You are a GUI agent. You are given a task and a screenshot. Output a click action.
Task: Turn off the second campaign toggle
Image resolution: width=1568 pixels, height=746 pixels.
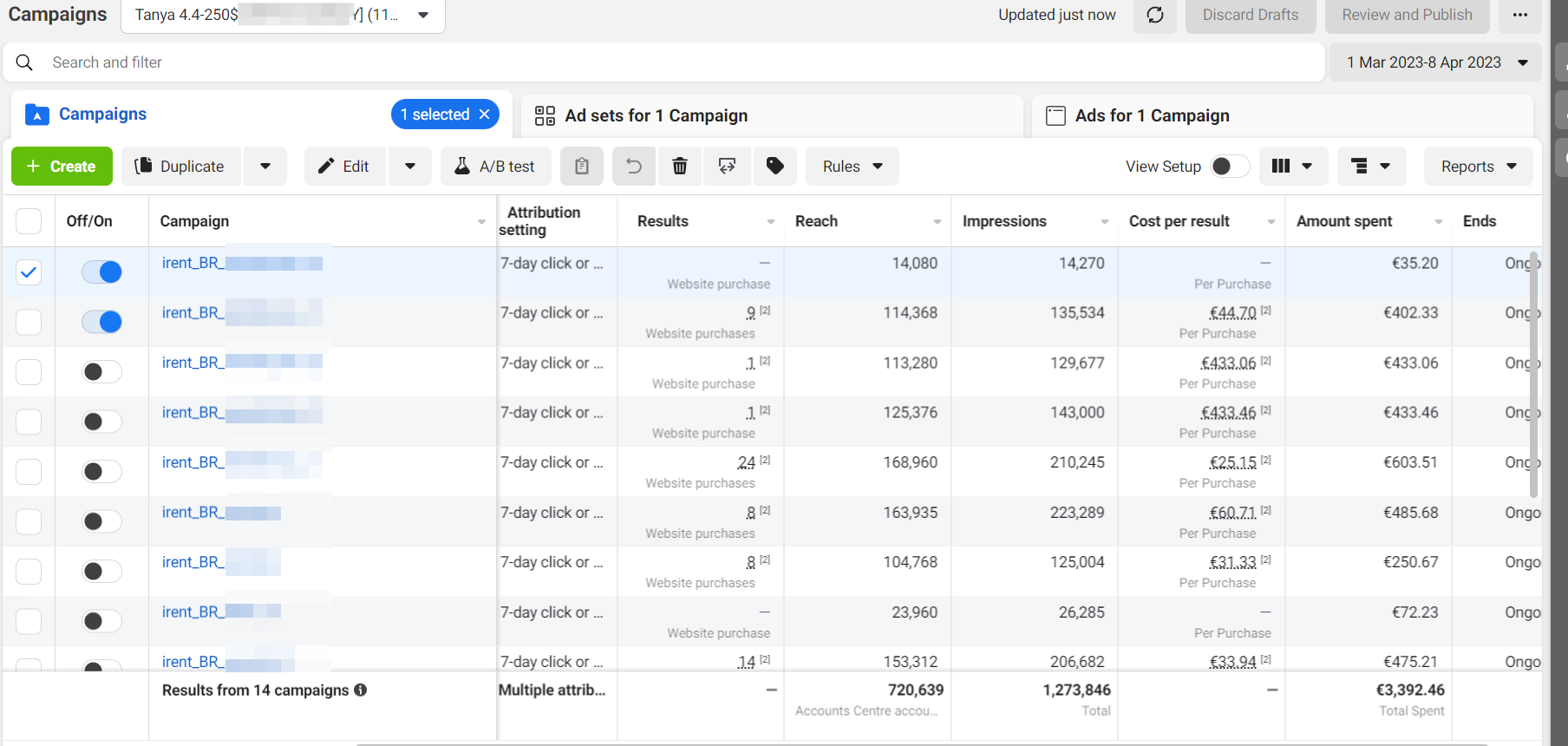pos(101,322)
